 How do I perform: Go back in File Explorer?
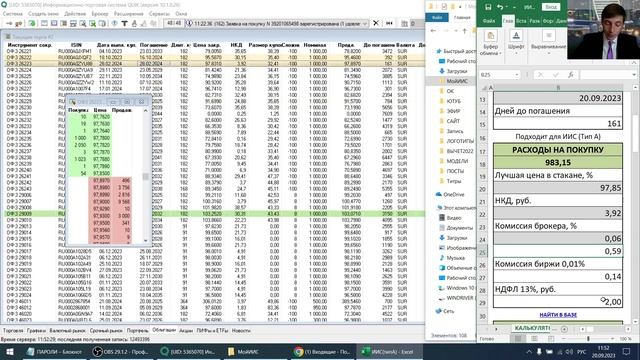[x=433, y=31]
